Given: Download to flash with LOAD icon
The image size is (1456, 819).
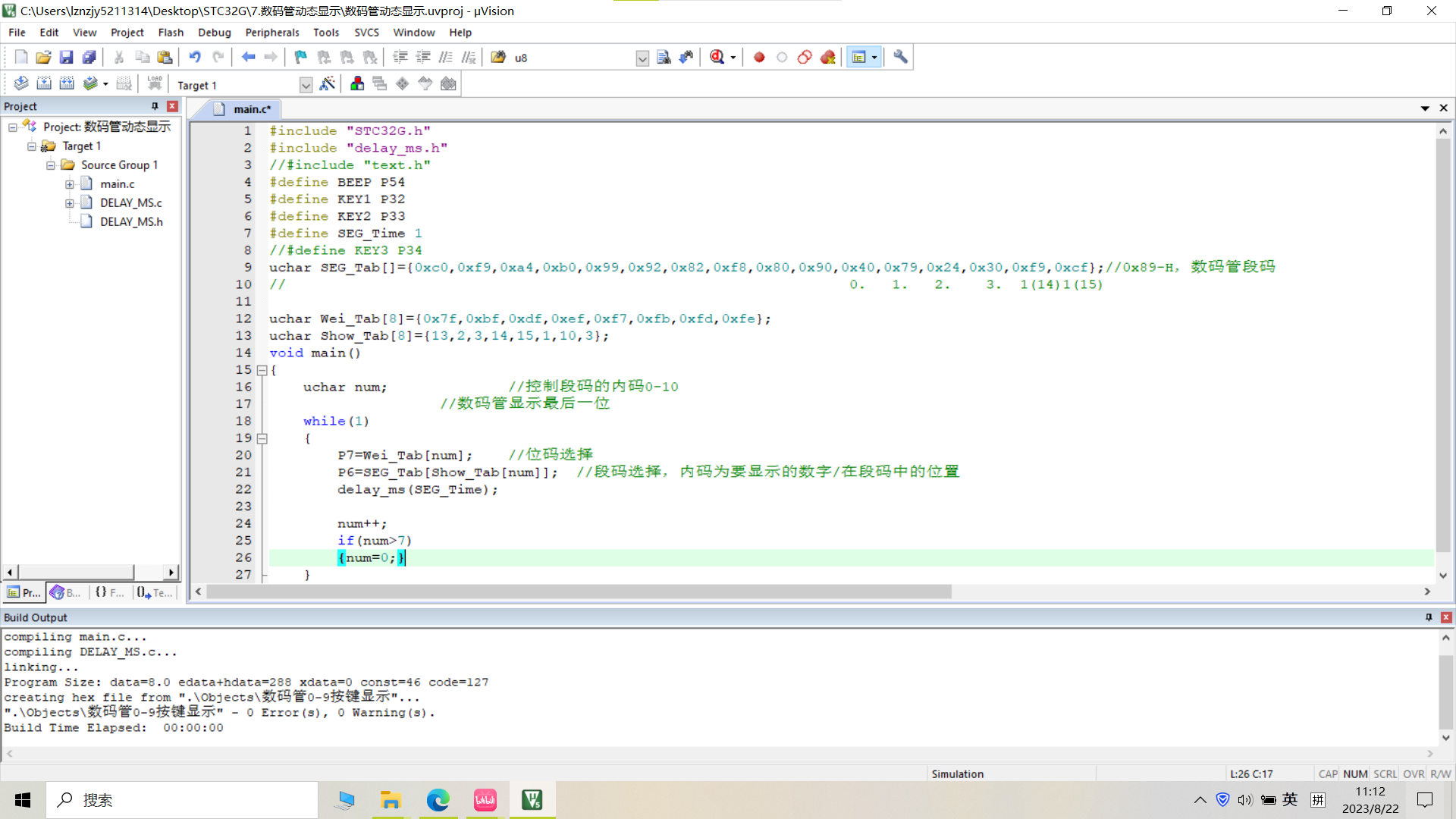Looking at the screenshot, I should point(155,83).
